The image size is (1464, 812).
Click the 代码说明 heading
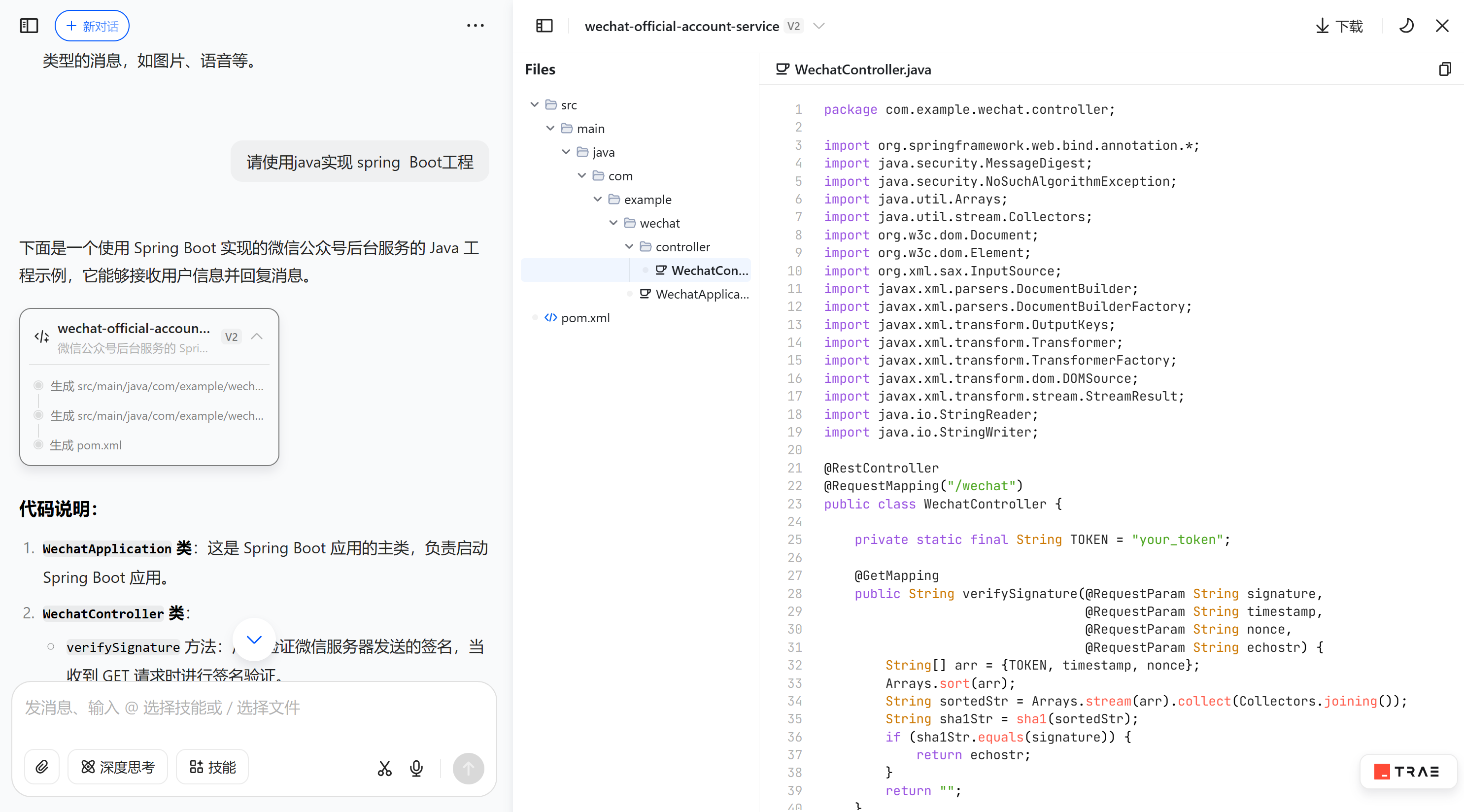[x=59, y=509]
